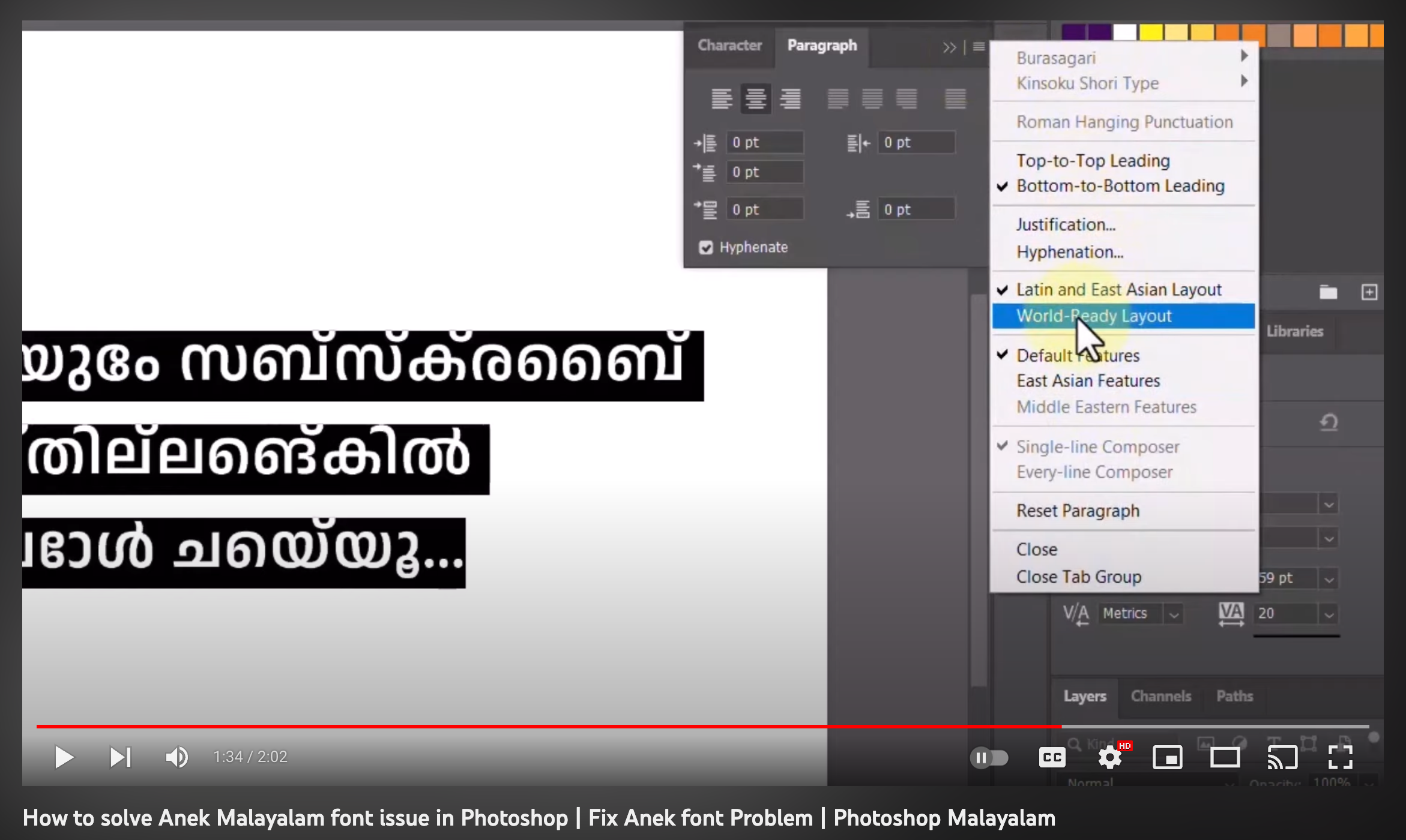Viewport: 1406px width, 840px height.
Task: Switch to the Layers tab
Action: click(1085, 696)
